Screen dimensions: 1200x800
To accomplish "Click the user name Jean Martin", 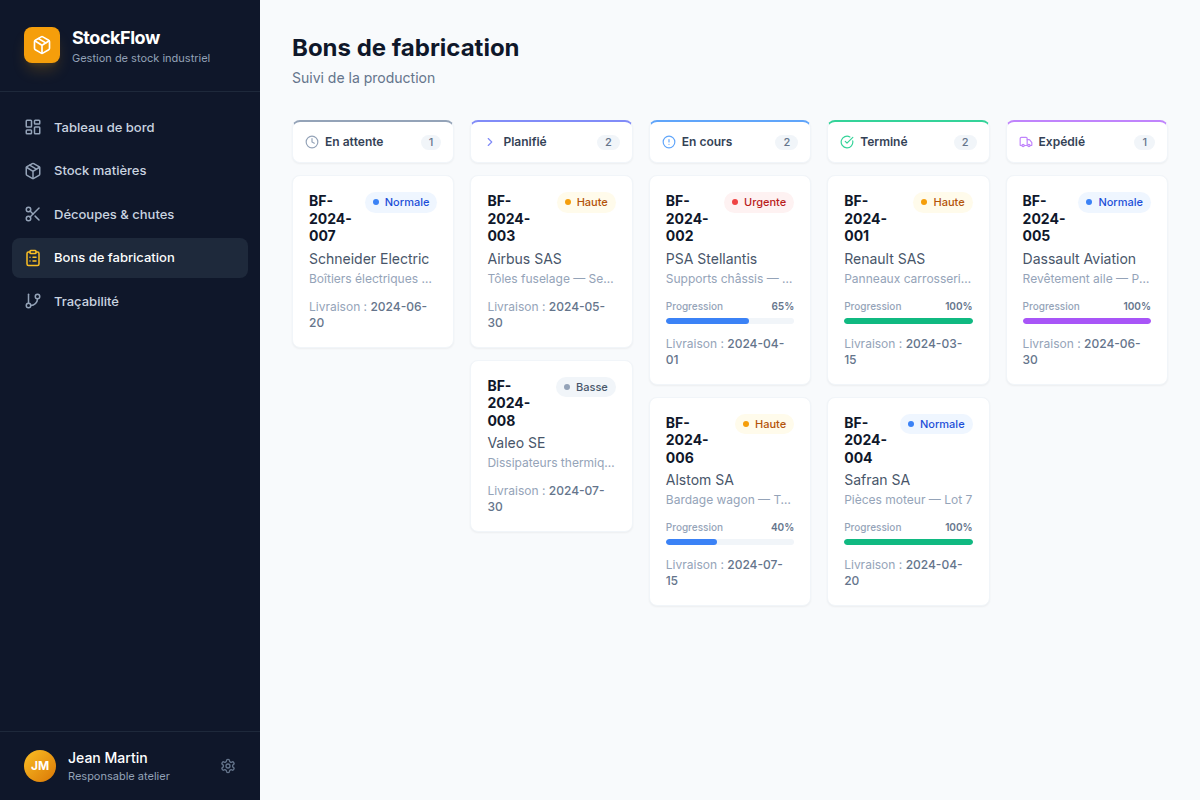I will [x=108, y=758].
